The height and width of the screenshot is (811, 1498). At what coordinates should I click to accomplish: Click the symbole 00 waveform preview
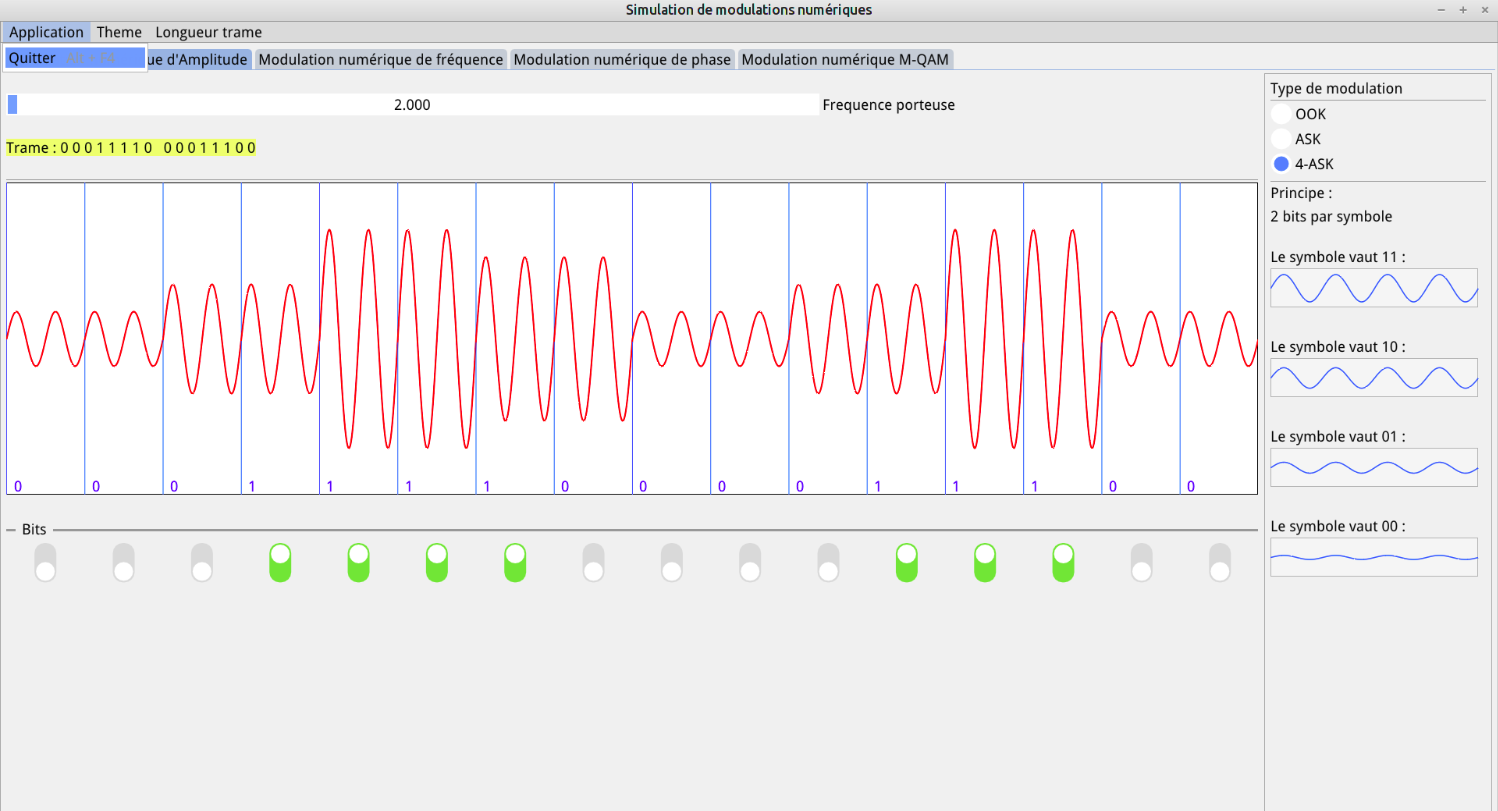[1373, 557]
